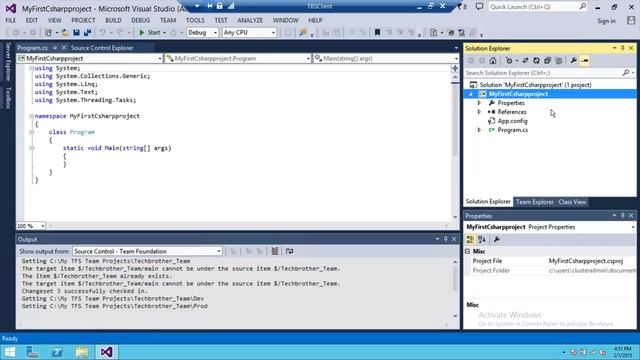
Task: Collapse the namespace code block
Action: click(x=31, y=116)
